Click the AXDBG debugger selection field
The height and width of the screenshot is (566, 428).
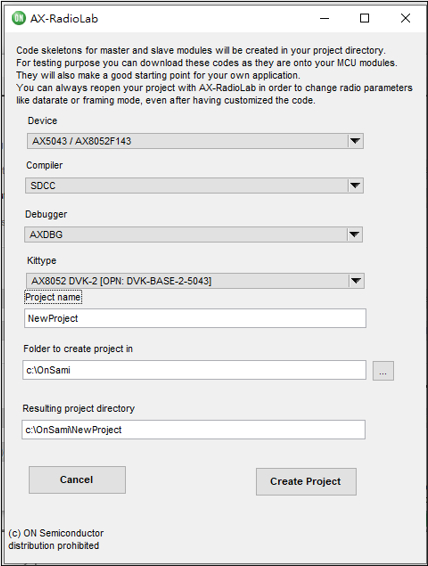click(x=193, y=235)
